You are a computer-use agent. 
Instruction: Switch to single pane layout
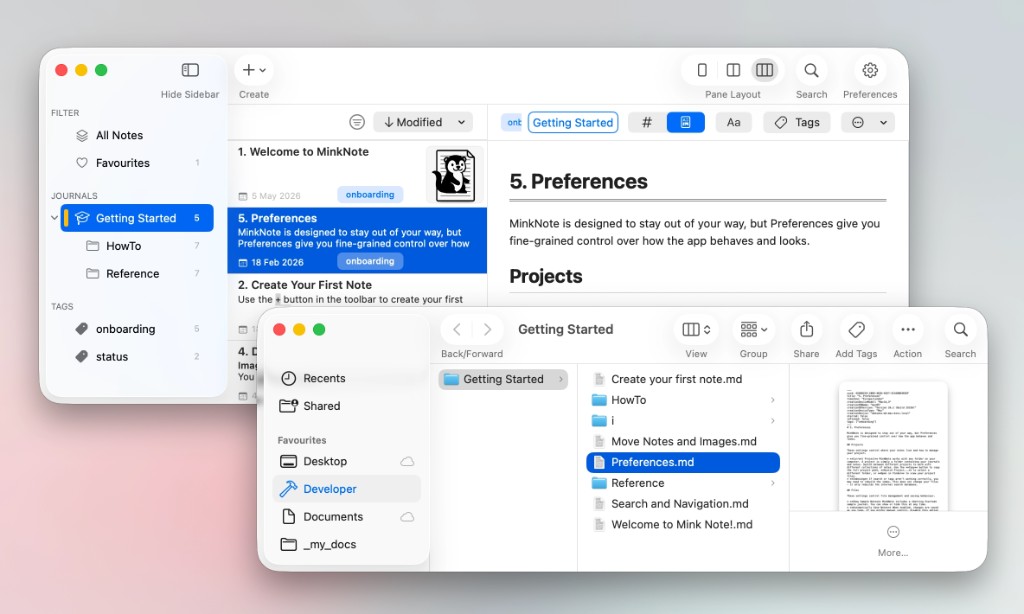(702, 70)
